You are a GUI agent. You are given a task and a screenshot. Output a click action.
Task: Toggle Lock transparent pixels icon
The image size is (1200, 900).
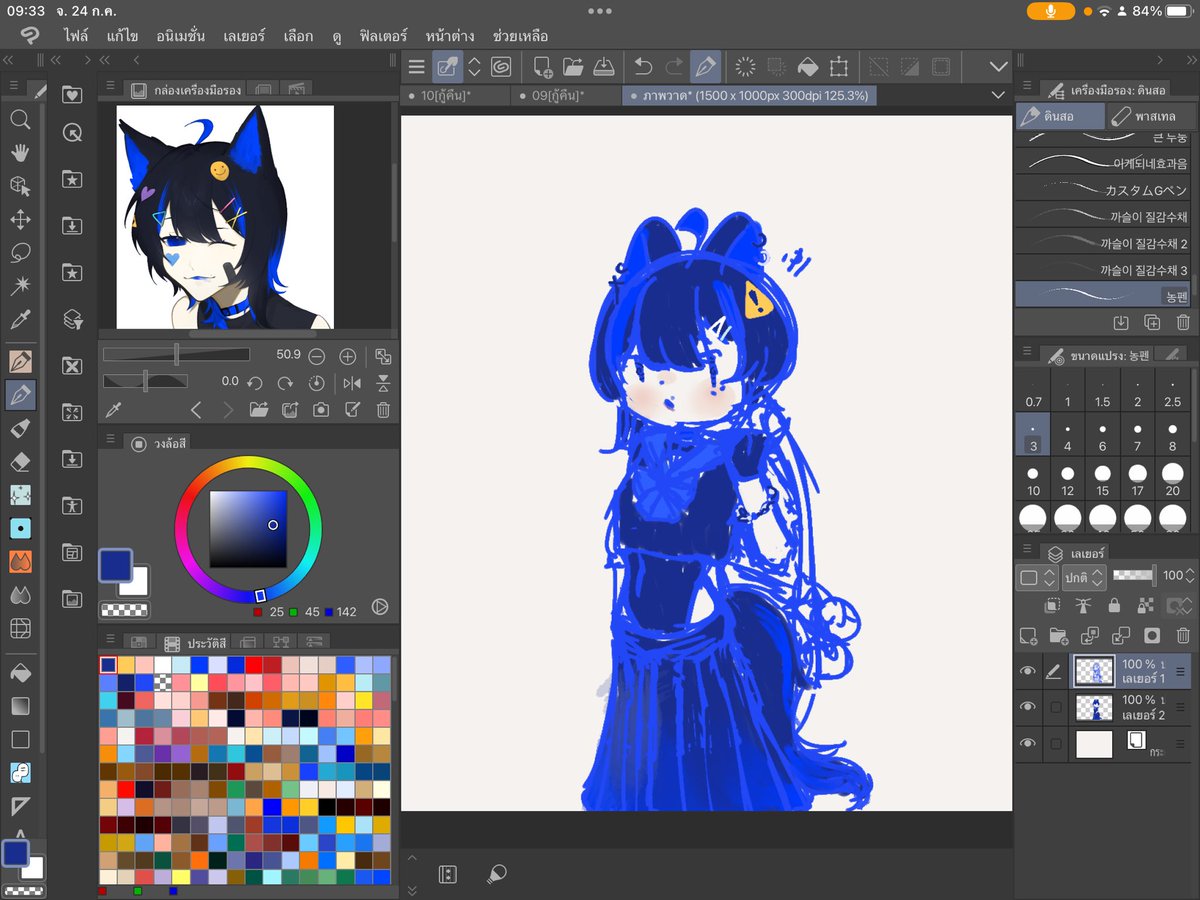click(x=1145, y=606)
